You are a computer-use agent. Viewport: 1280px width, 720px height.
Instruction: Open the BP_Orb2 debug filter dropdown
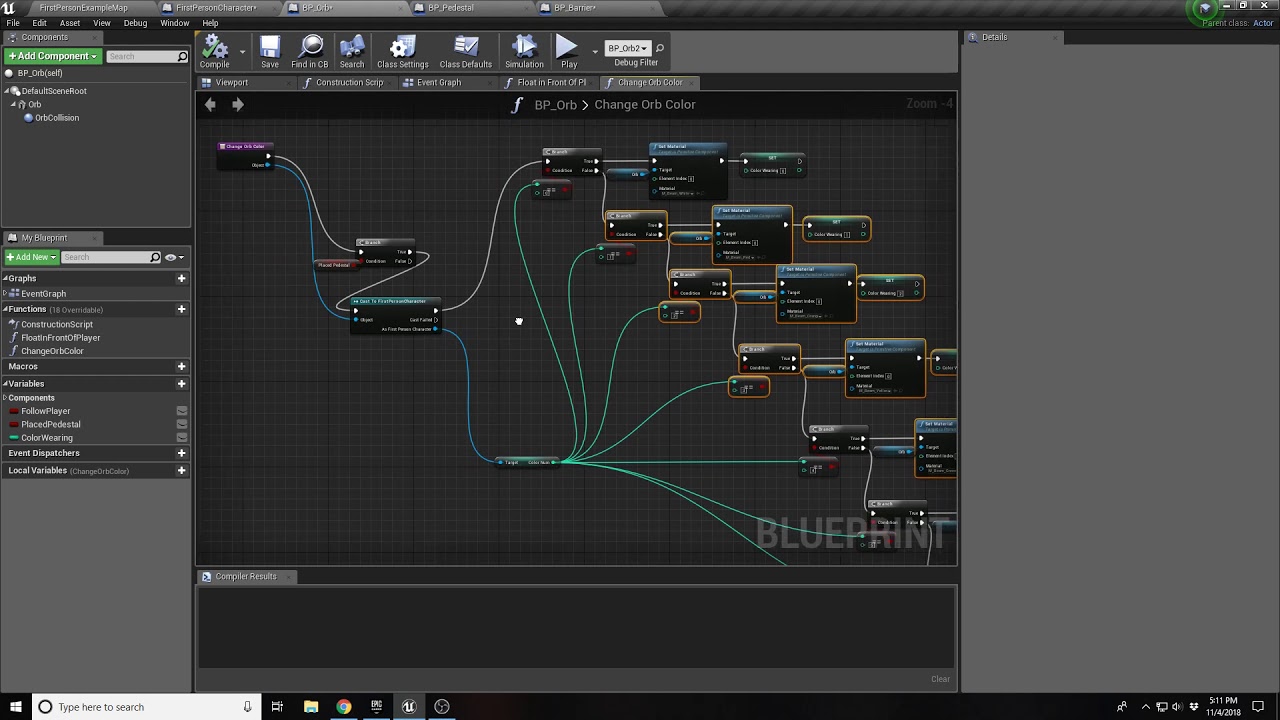point(627,48)
